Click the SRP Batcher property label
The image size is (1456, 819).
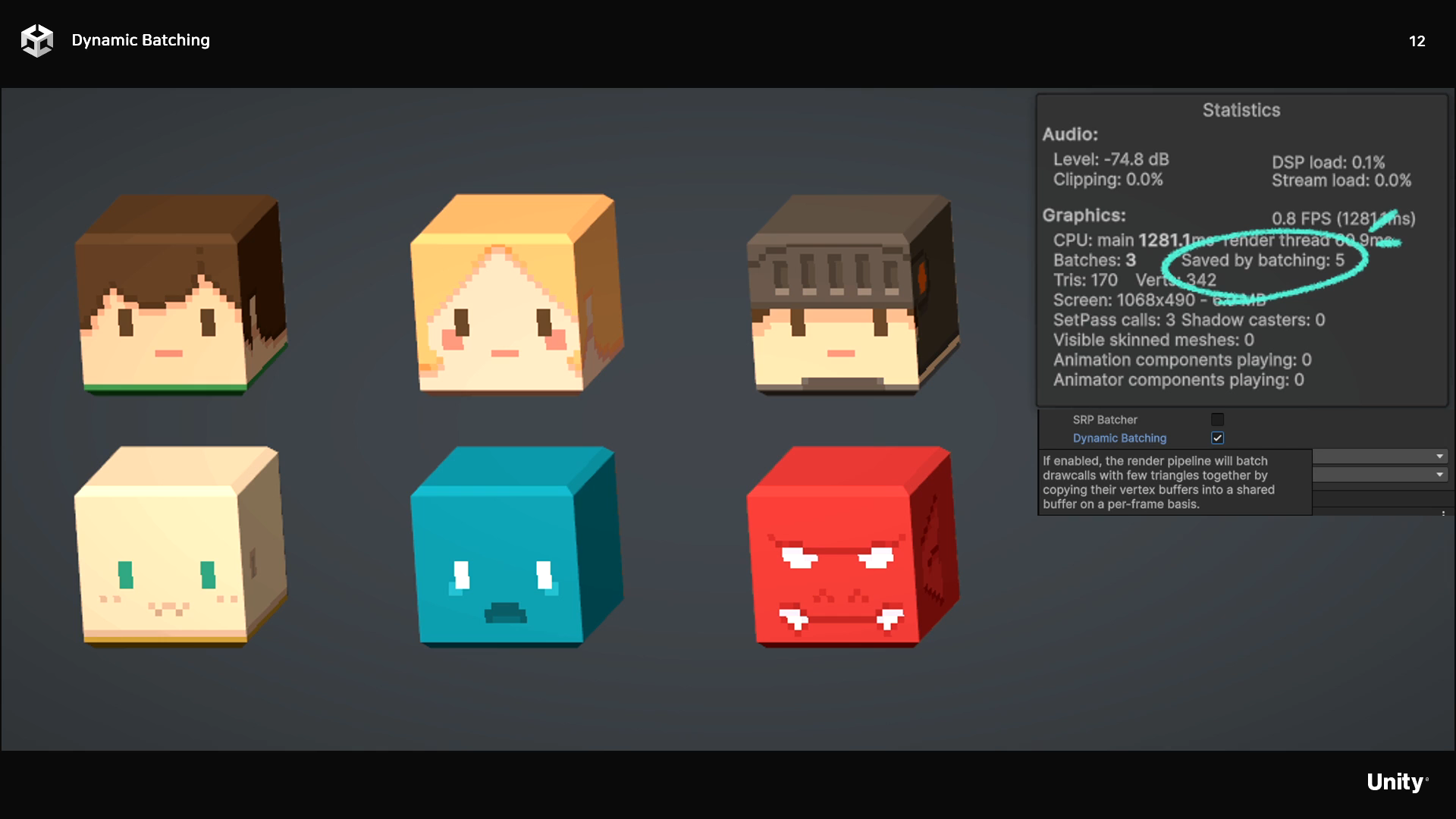coord(1105,419)
